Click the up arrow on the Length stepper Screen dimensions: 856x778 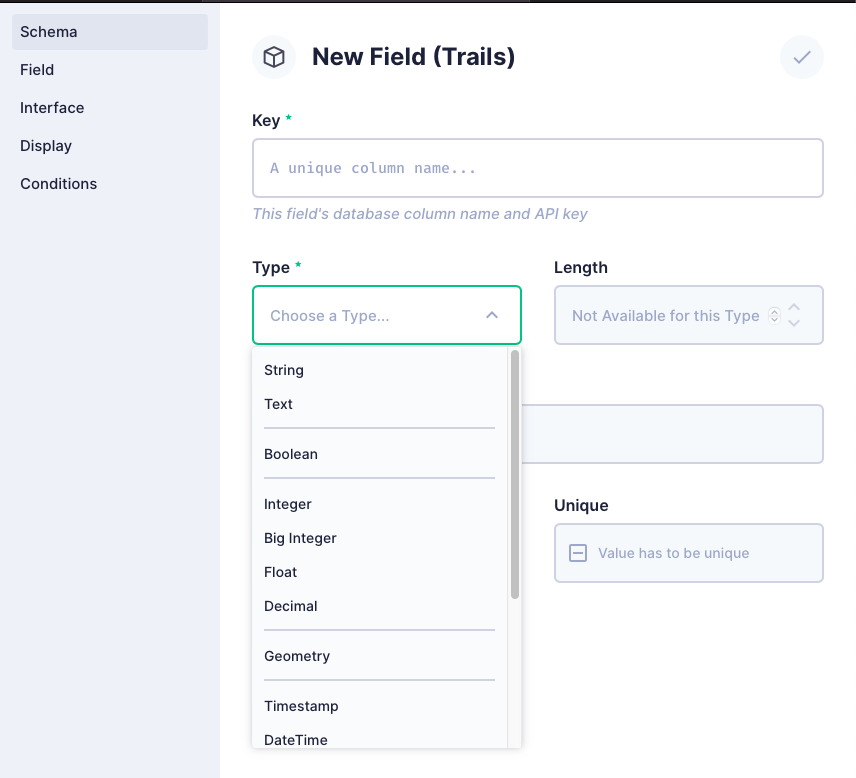pyautogui.click(x=794, y=307)
